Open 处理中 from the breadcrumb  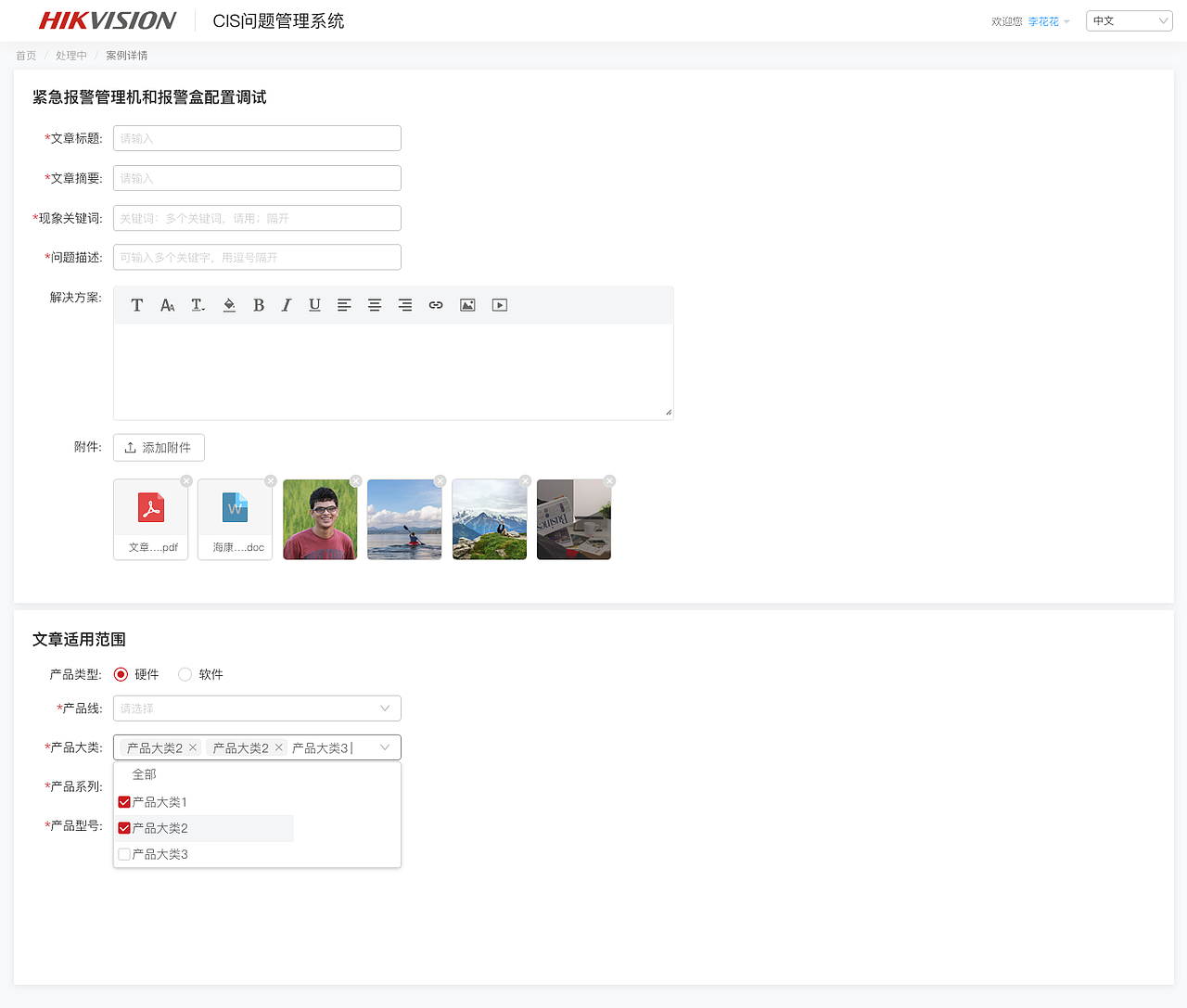70,55
